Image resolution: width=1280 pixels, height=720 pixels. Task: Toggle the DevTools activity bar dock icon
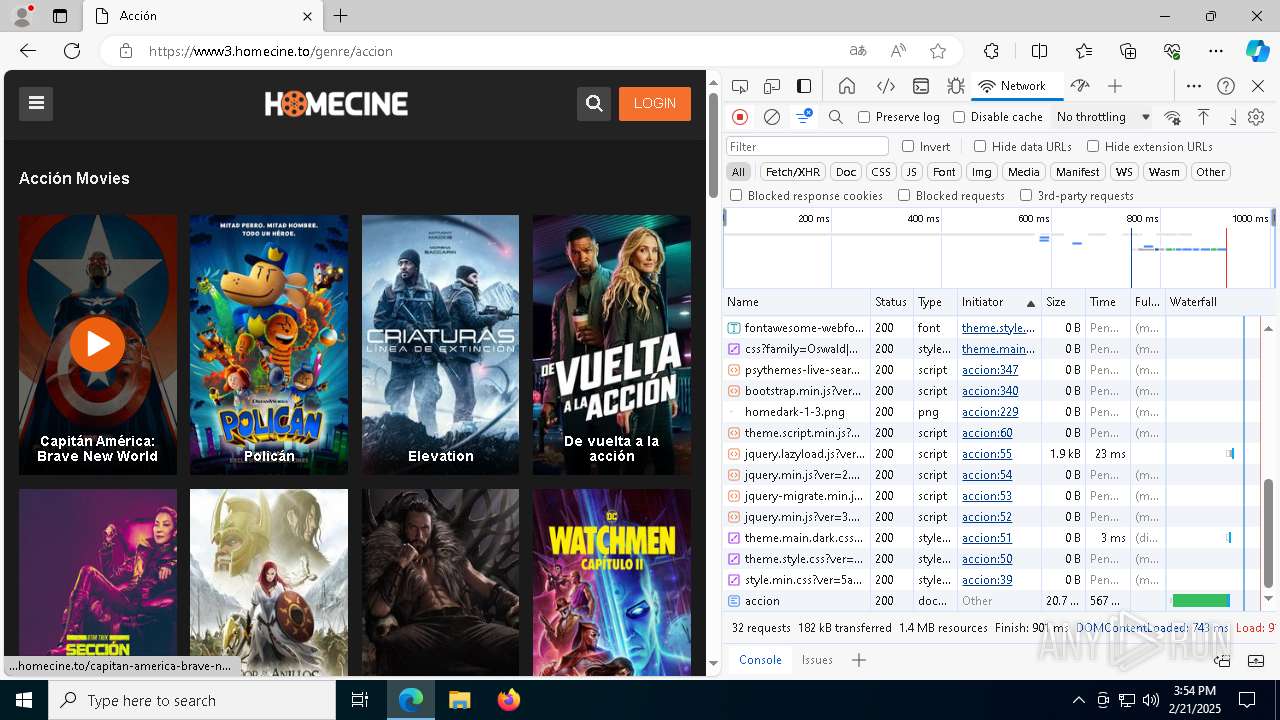(x=804, y=86)
